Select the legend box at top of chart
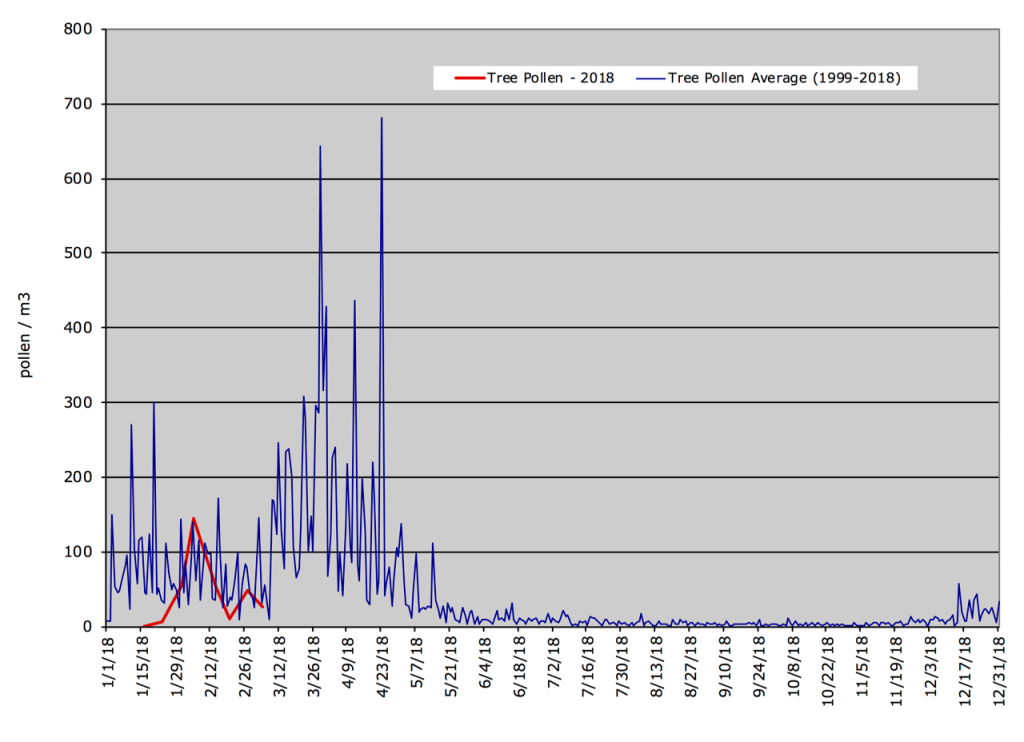Screen dimensions: 1024x742 [675, 77]
